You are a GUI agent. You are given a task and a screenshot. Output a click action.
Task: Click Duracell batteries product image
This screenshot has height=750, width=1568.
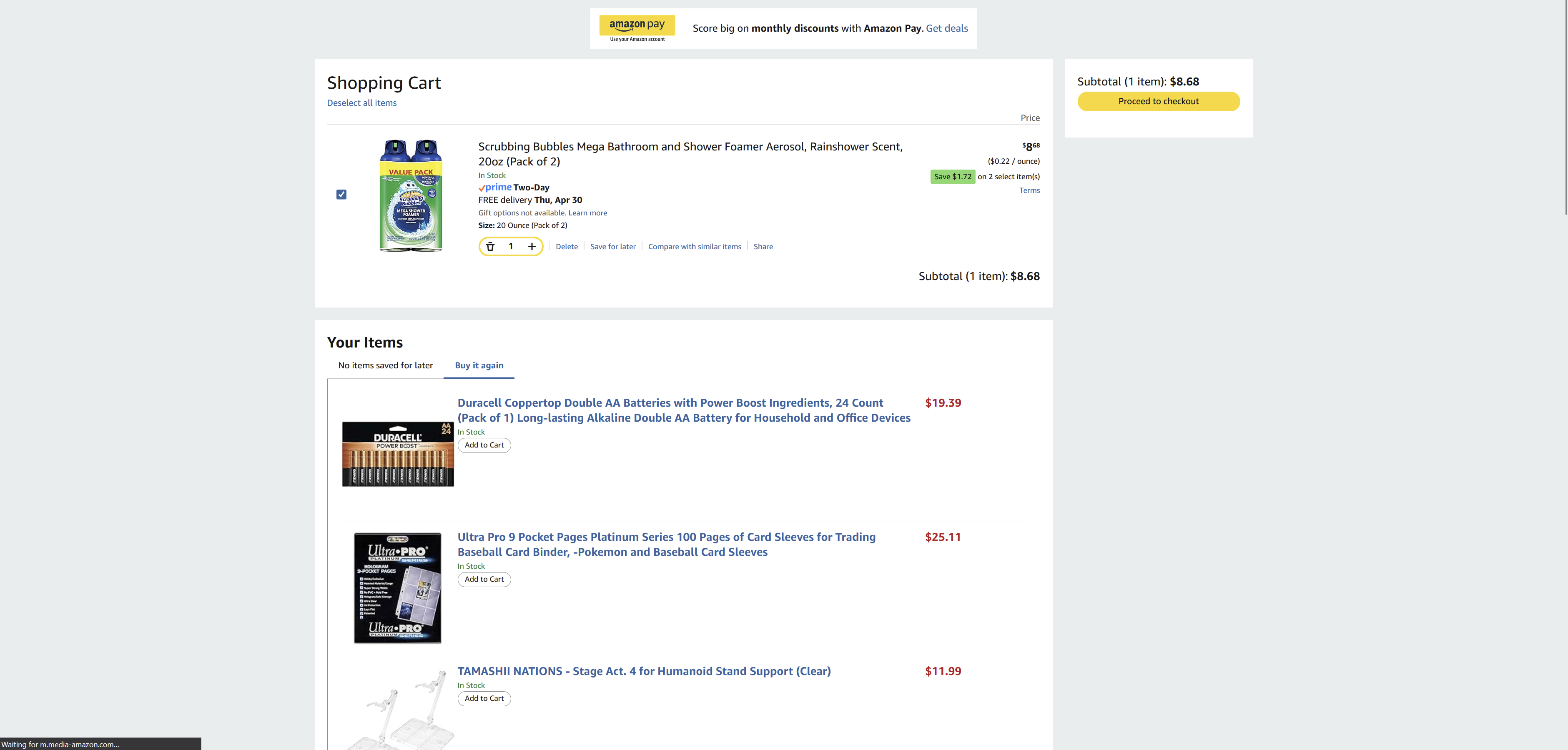pos(397,454)
